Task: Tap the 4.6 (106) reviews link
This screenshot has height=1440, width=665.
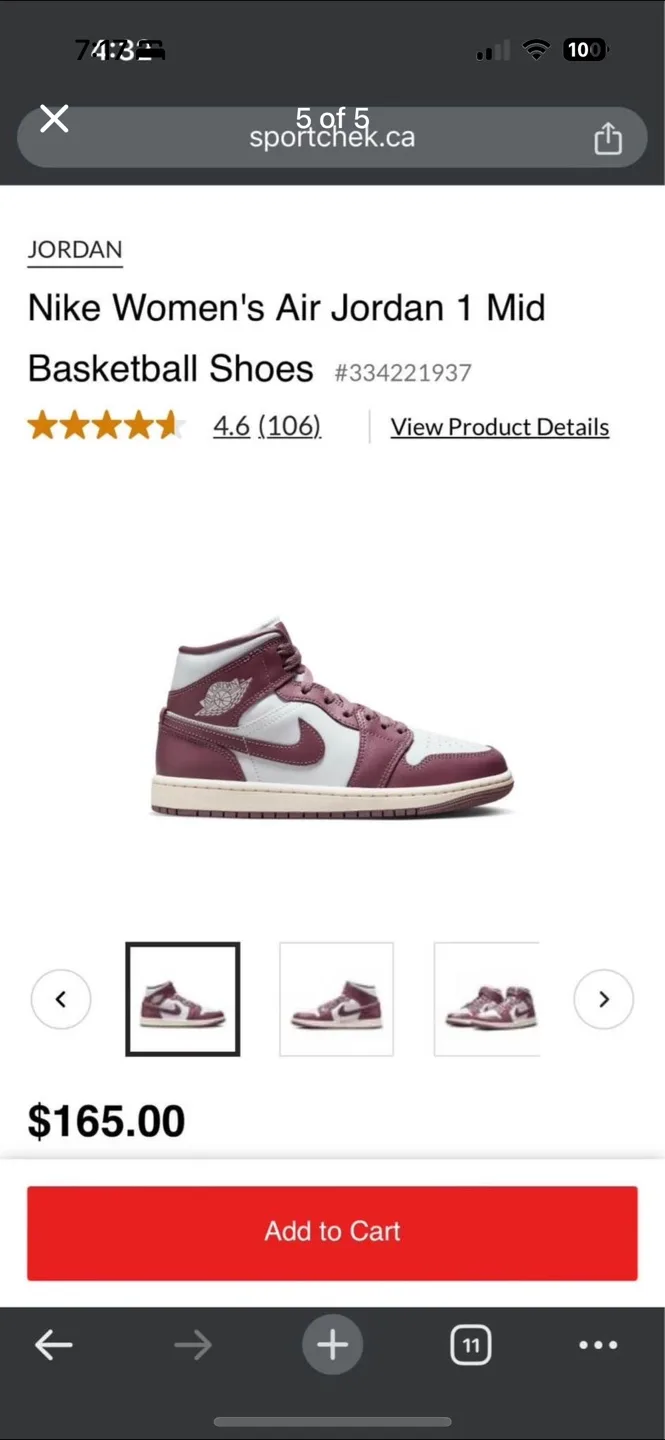Action: point(268,426)
